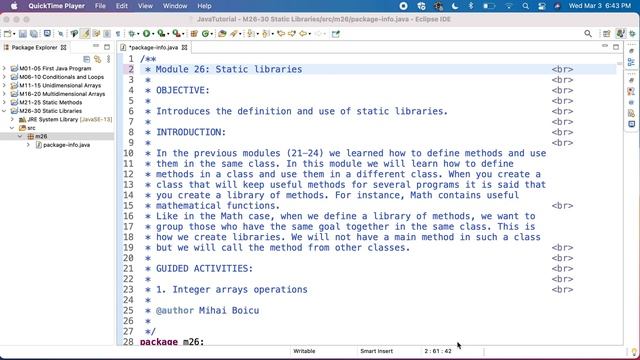This screenshot has height=360, width=640.
Task: Open the New dropdown arrow in toolbar
Action: coord(14,34)
